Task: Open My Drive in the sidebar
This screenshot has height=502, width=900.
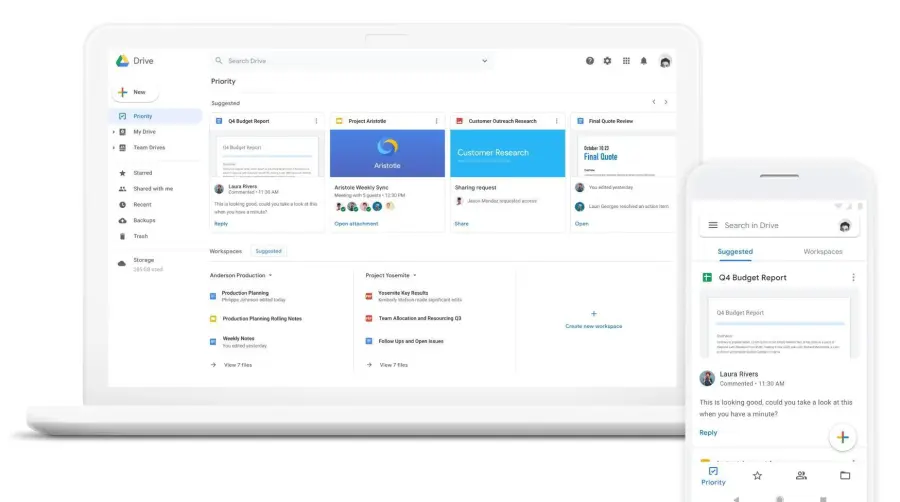Action: [x=145, y=132]
